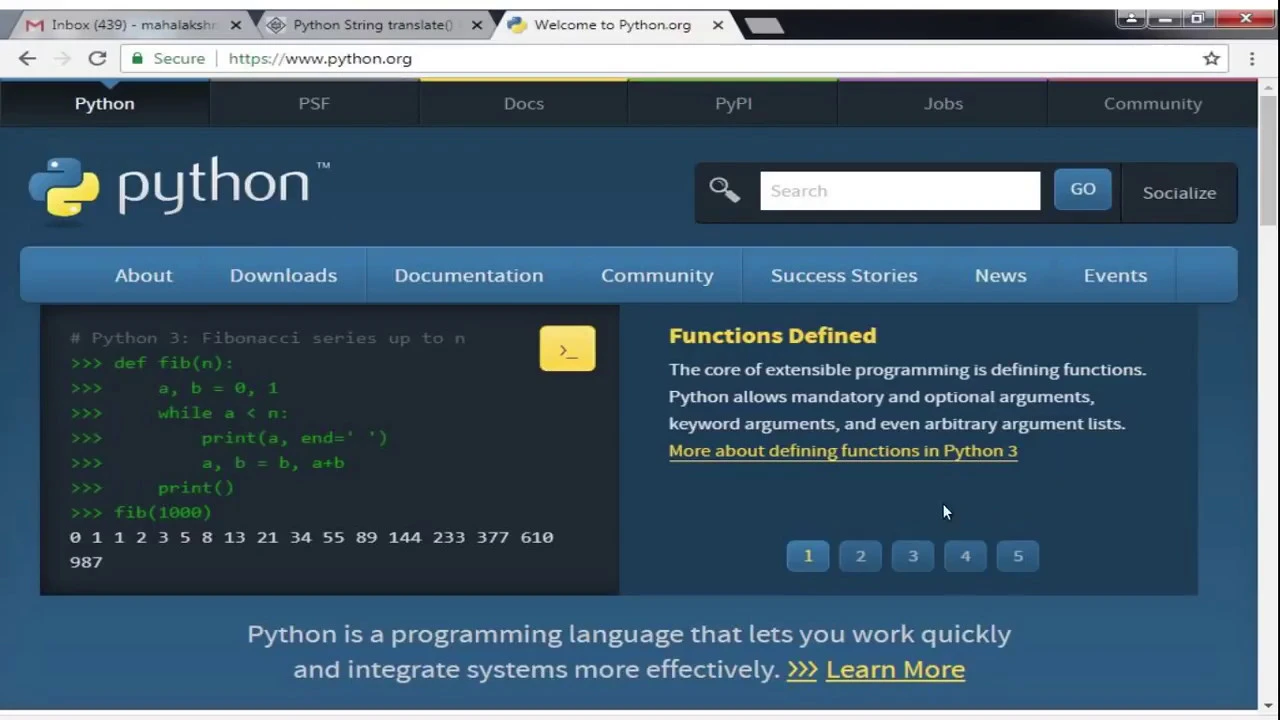Click the Learn More link
This screenshot has height=720, width=1280.
click(x=895, y=669)
